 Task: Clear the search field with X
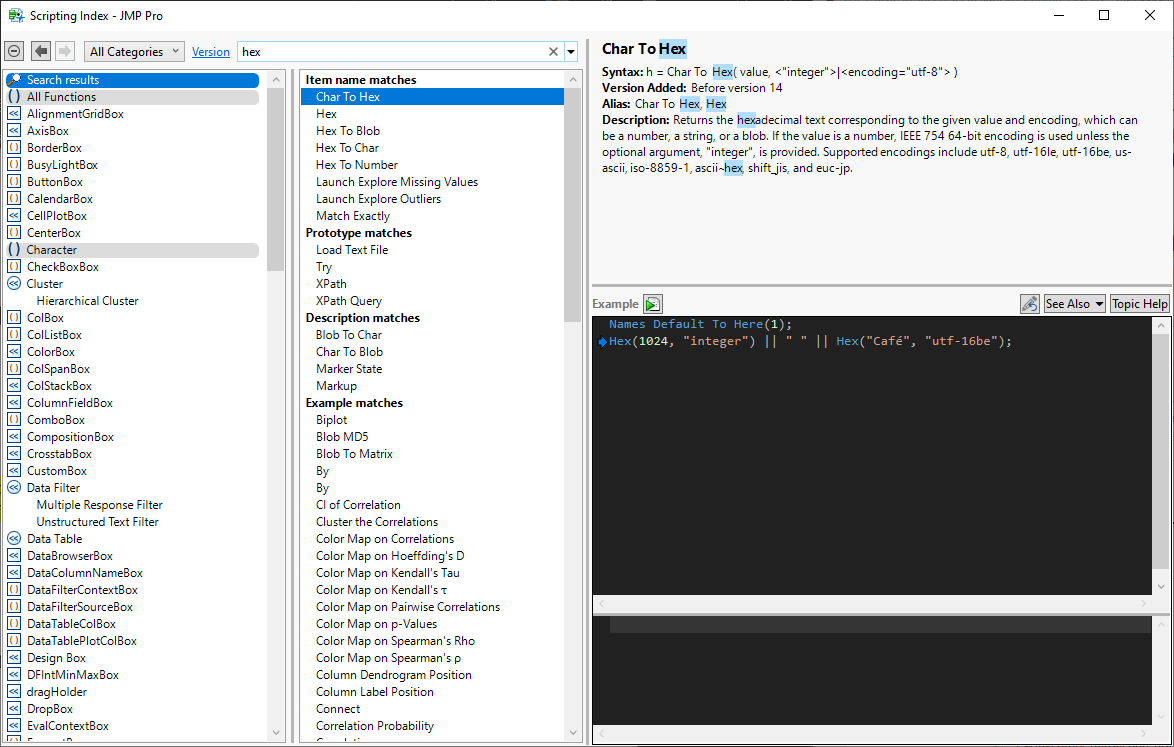553,52
